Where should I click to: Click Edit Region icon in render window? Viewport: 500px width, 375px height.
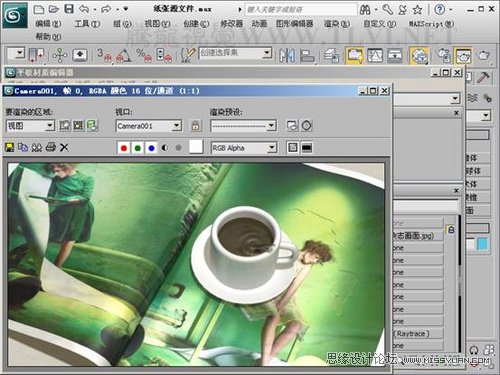(65, 126)
